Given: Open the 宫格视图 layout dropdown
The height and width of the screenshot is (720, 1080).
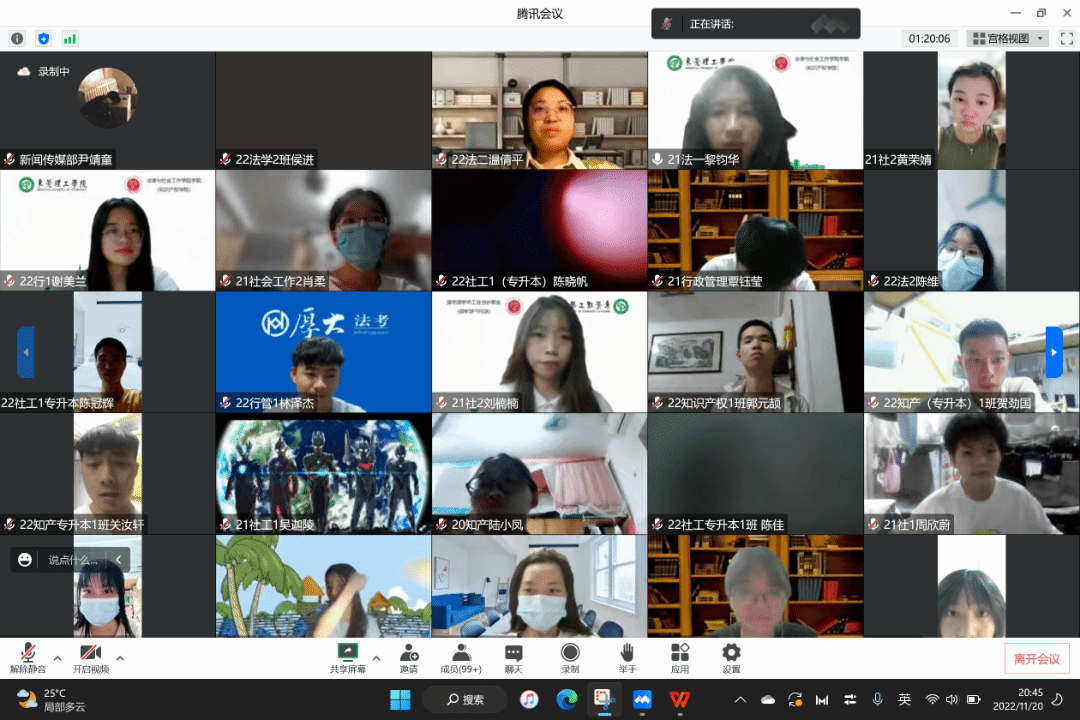Looking at the screenshot, I should [1007, 39].
